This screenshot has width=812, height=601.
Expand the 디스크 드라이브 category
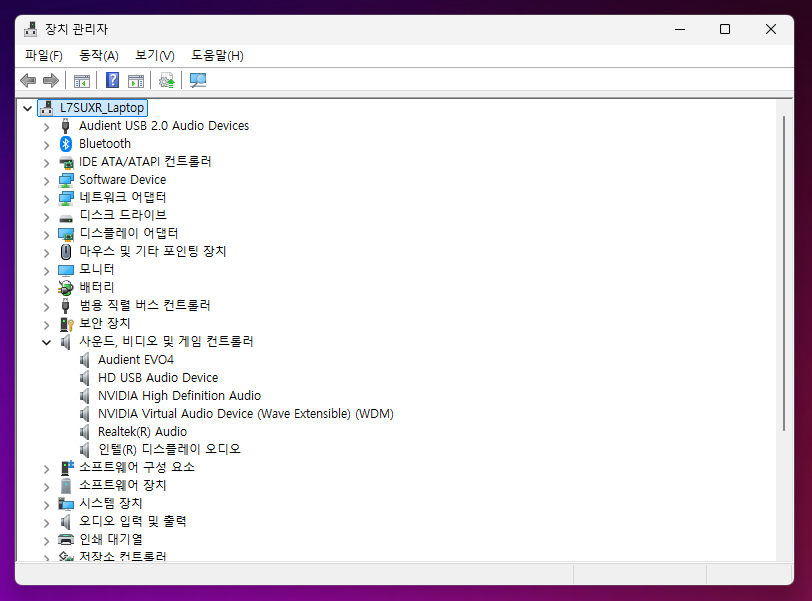47,217
